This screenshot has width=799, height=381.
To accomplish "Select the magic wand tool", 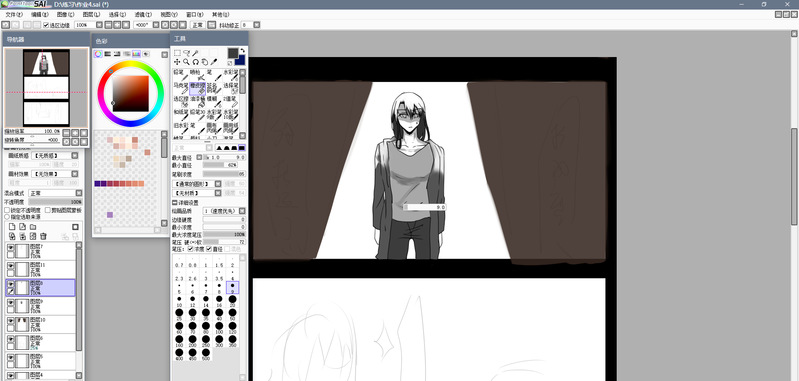I will [x=195, y=53].
